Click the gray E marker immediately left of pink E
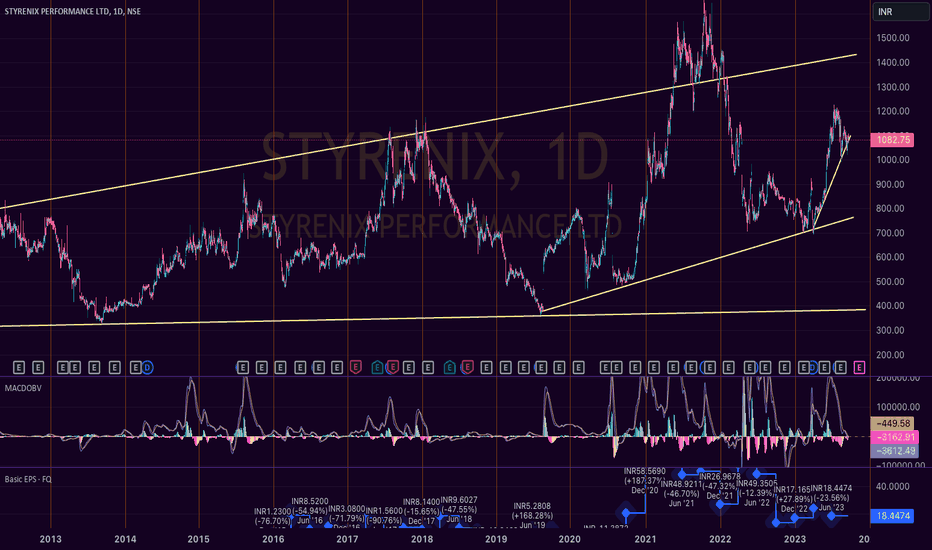This screenshot has height=550, width=932. (840, 367)
